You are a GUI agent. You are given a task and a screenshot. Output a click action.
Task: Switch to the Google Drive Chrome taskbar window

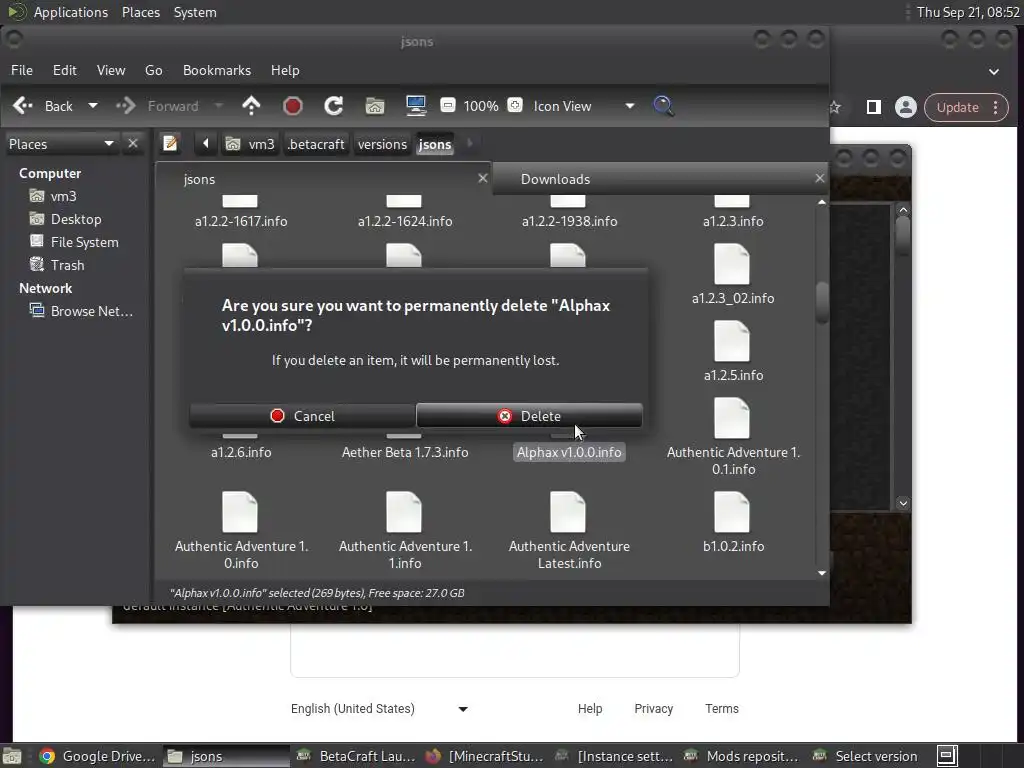(97, 756)
